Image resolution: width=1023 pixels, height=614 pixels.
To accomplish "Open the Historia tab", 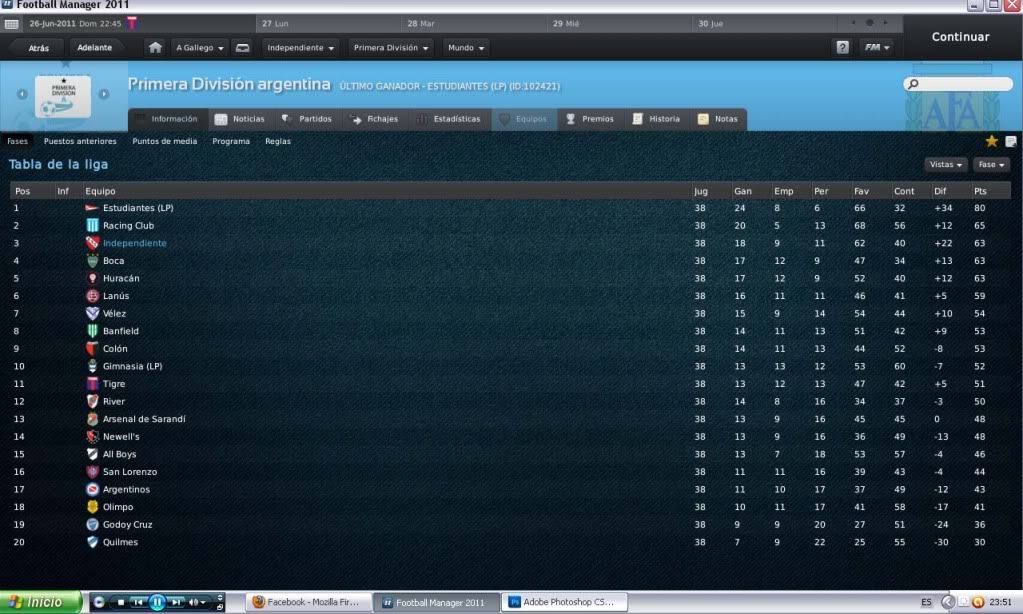I will tap(656, 119).
